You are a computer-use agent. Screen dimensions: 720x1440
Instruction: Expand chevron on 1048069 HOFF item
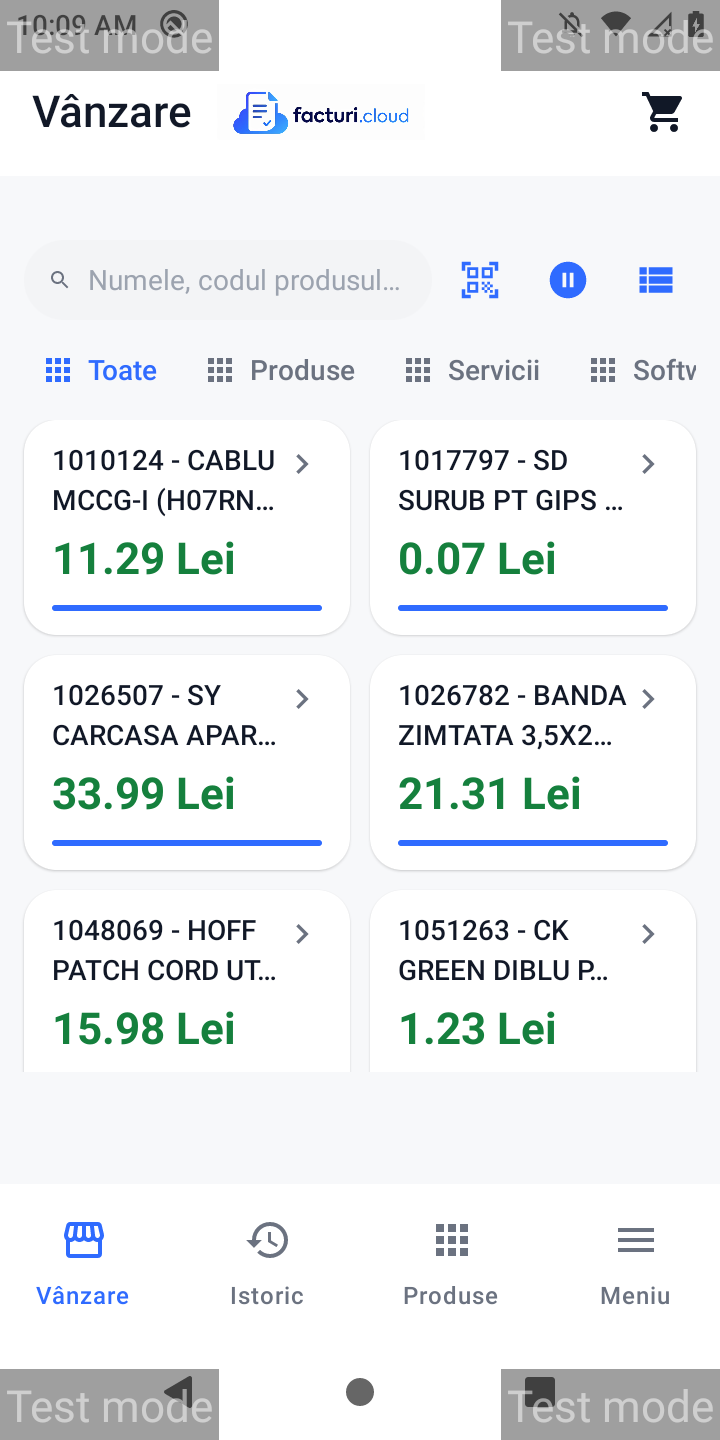tap(302, 934)
